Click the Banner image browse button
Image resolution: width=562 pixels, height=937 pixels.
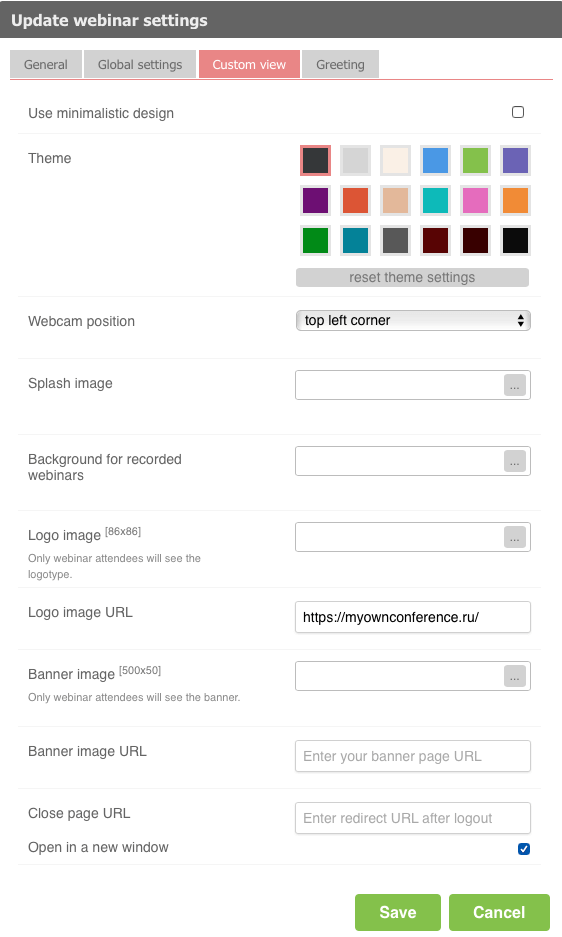(514, 676)
